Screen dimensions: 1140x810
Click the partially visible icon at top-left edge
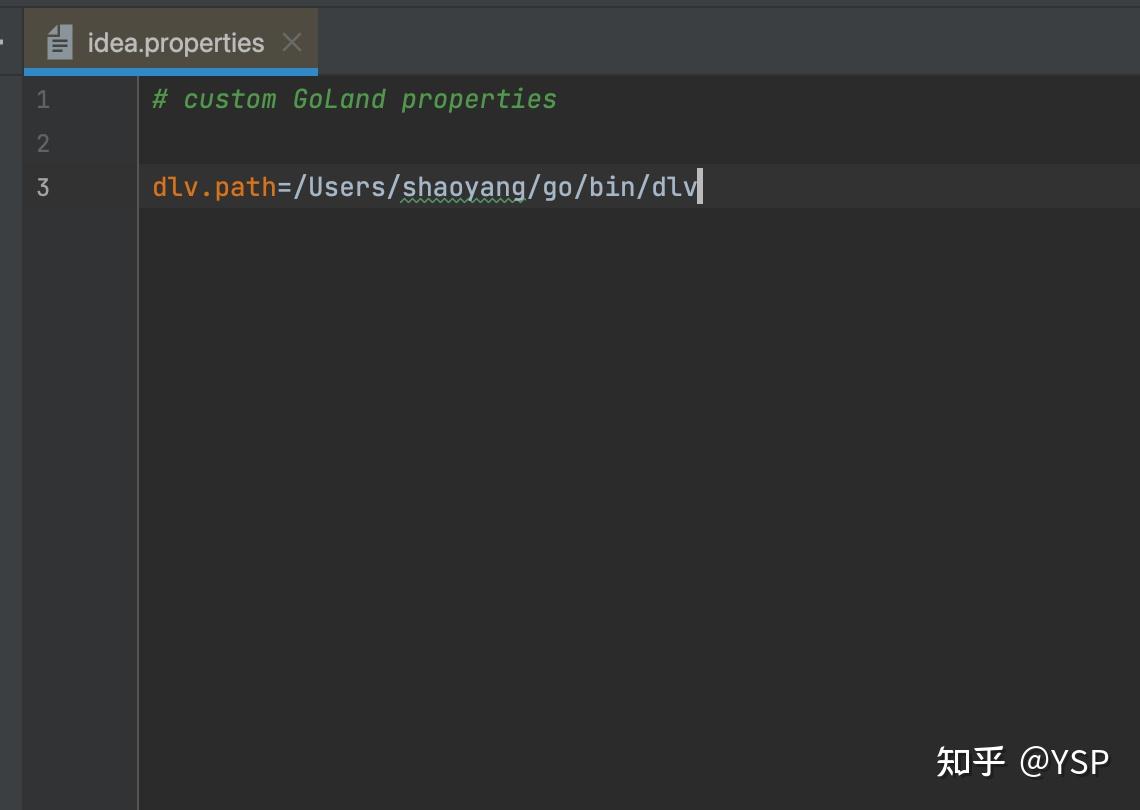click(5, 41)
